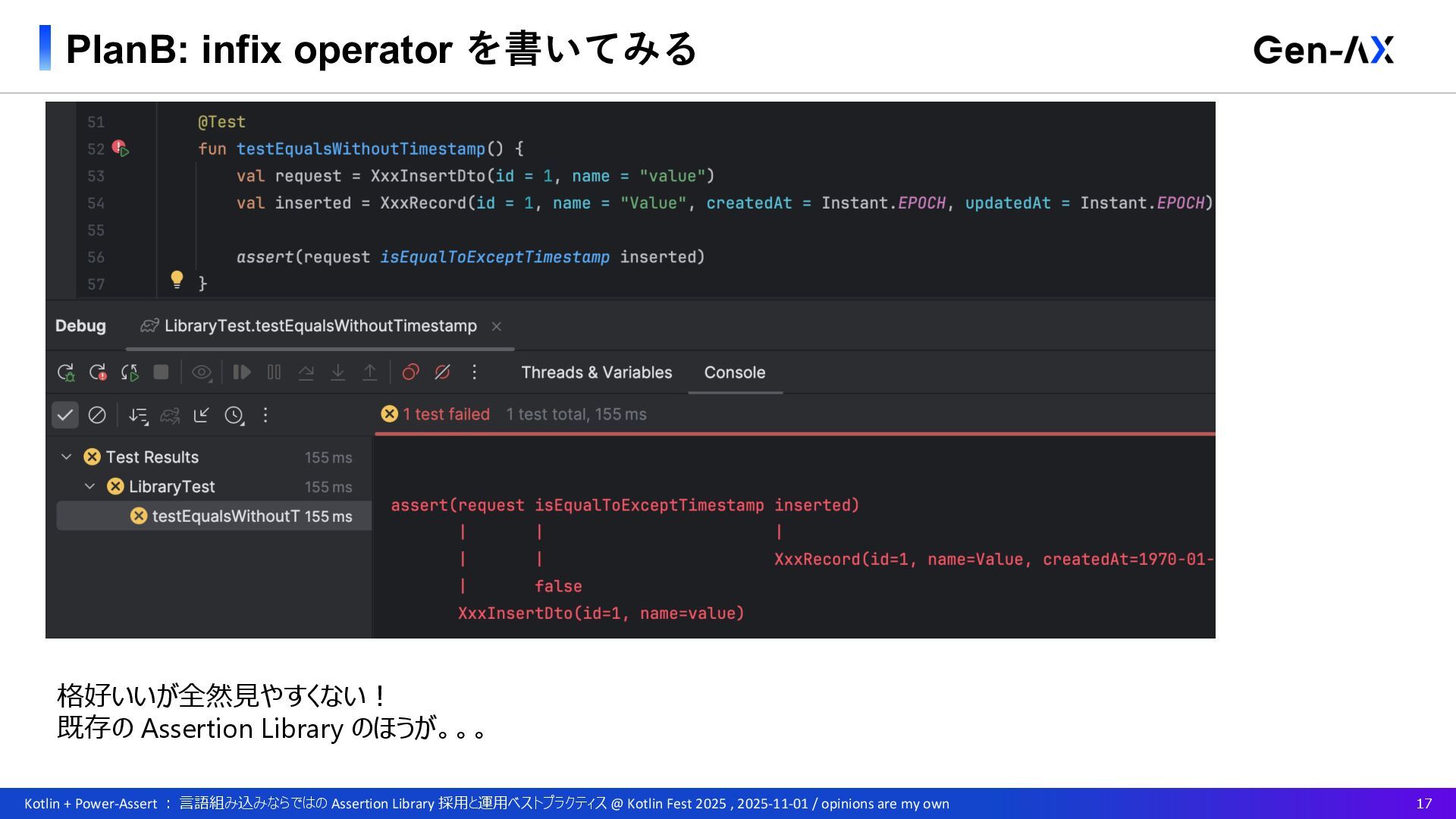1456x819 pixels.
Task: Switch to Threads & Variables tab
Action: tap(596, 372)
